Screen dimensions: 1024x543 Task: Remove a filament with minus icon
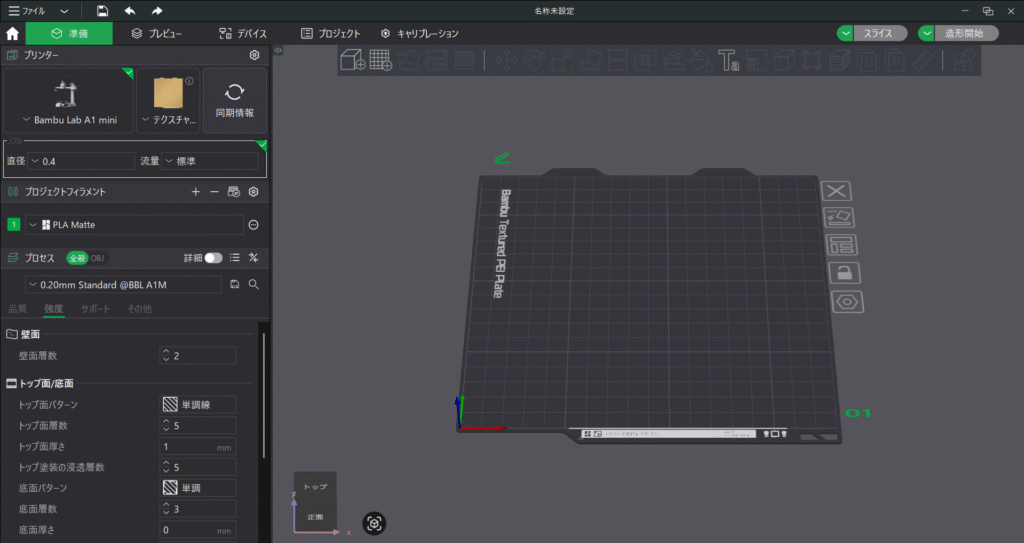coord(214,191)
